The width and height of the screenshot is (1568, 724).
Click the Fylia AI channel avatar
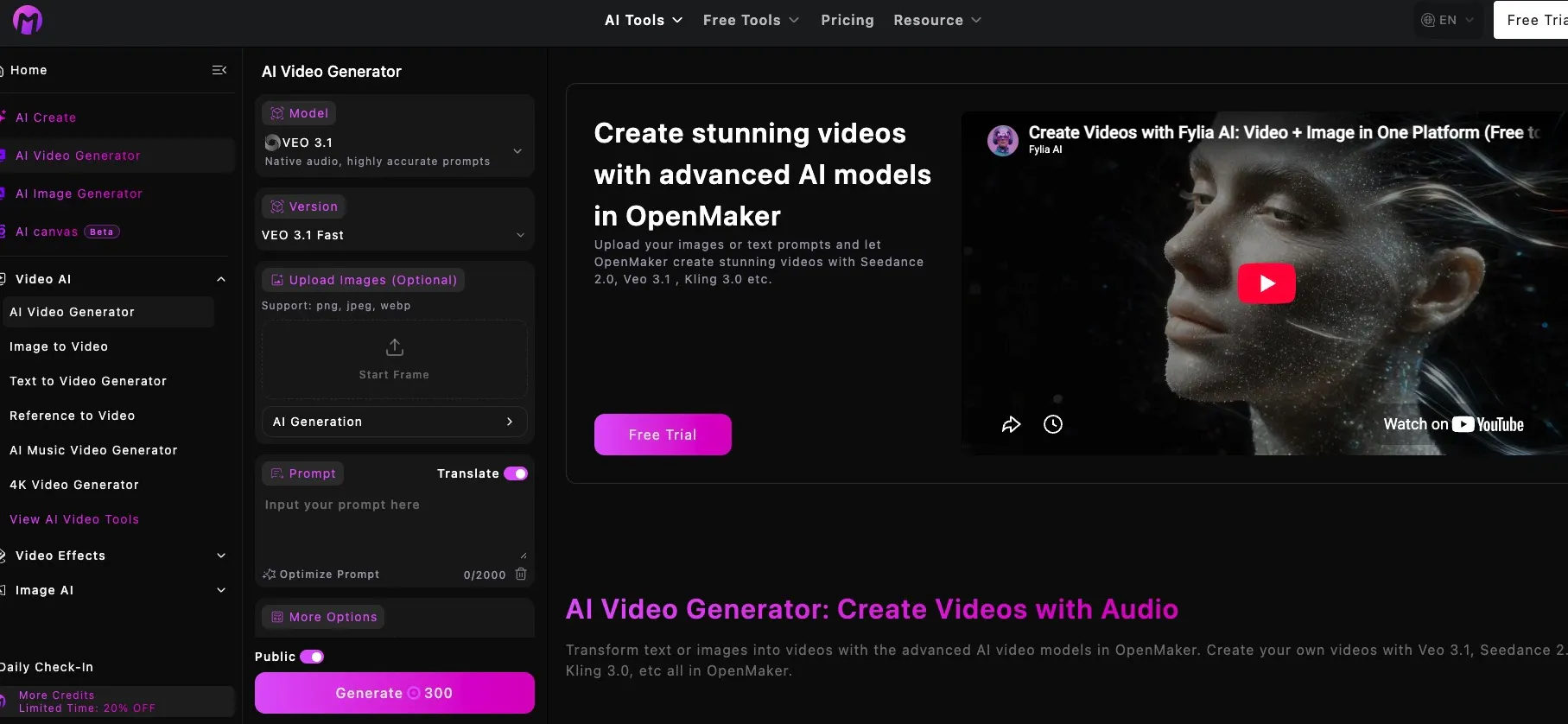1003,140
